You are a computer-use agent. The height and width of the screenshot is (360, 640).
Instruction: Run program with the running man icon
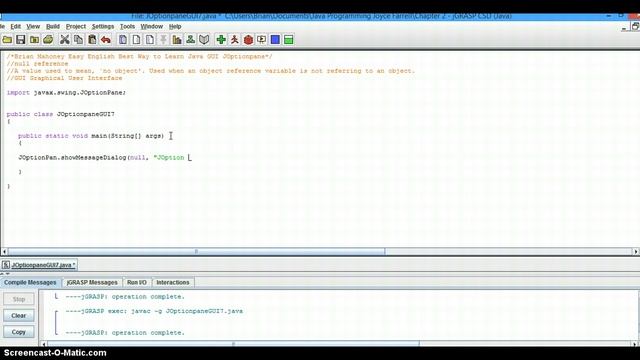point(234,40)
